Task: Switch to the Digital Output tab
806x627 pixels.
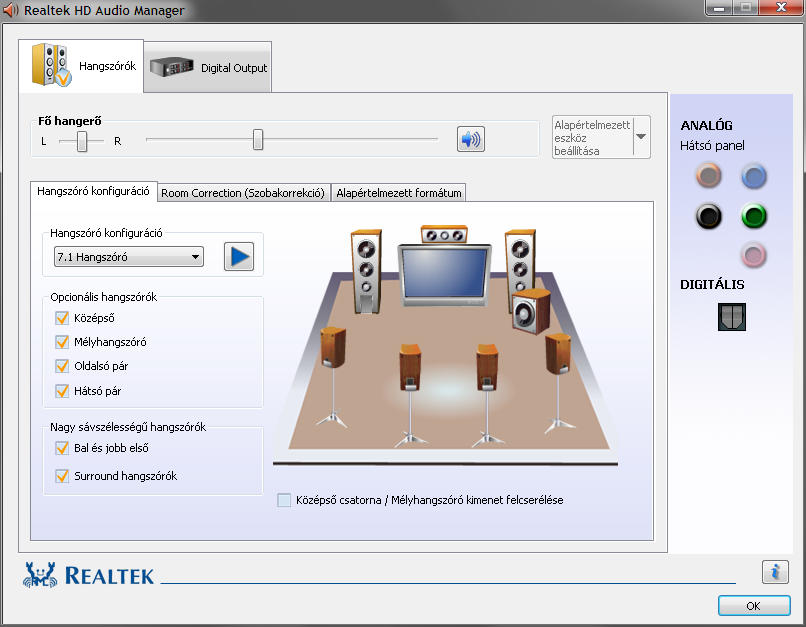Action: click(x=208, y=67)
